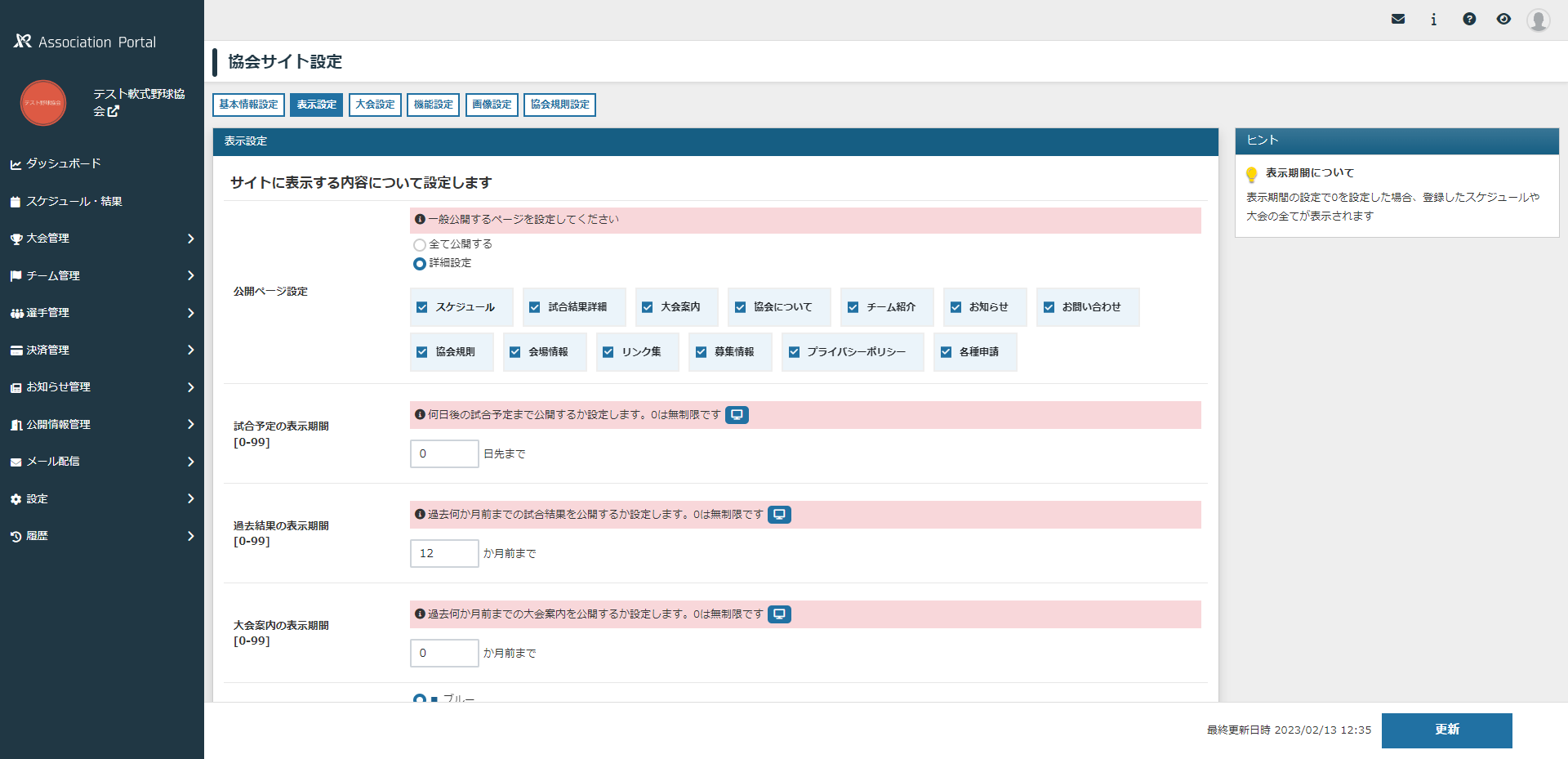Select the ブルー color option
Screen dimensions: 1568x759
[x=420, y=699]
